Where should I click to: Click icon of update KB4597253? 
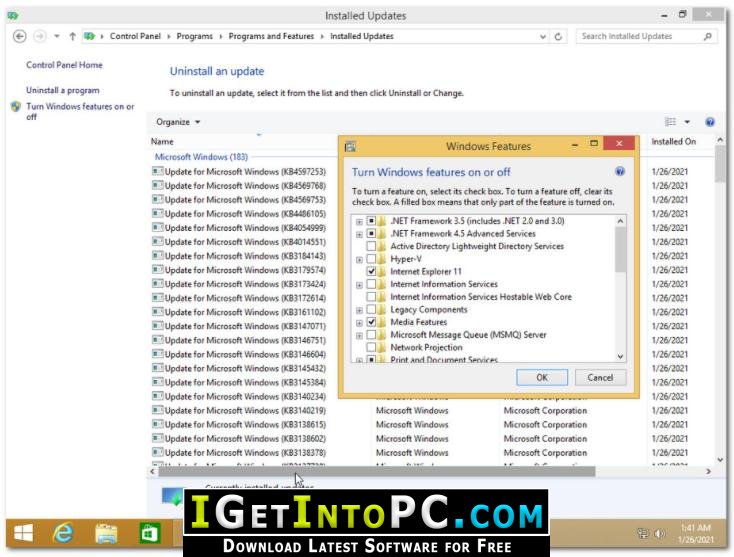coord(158,171)
